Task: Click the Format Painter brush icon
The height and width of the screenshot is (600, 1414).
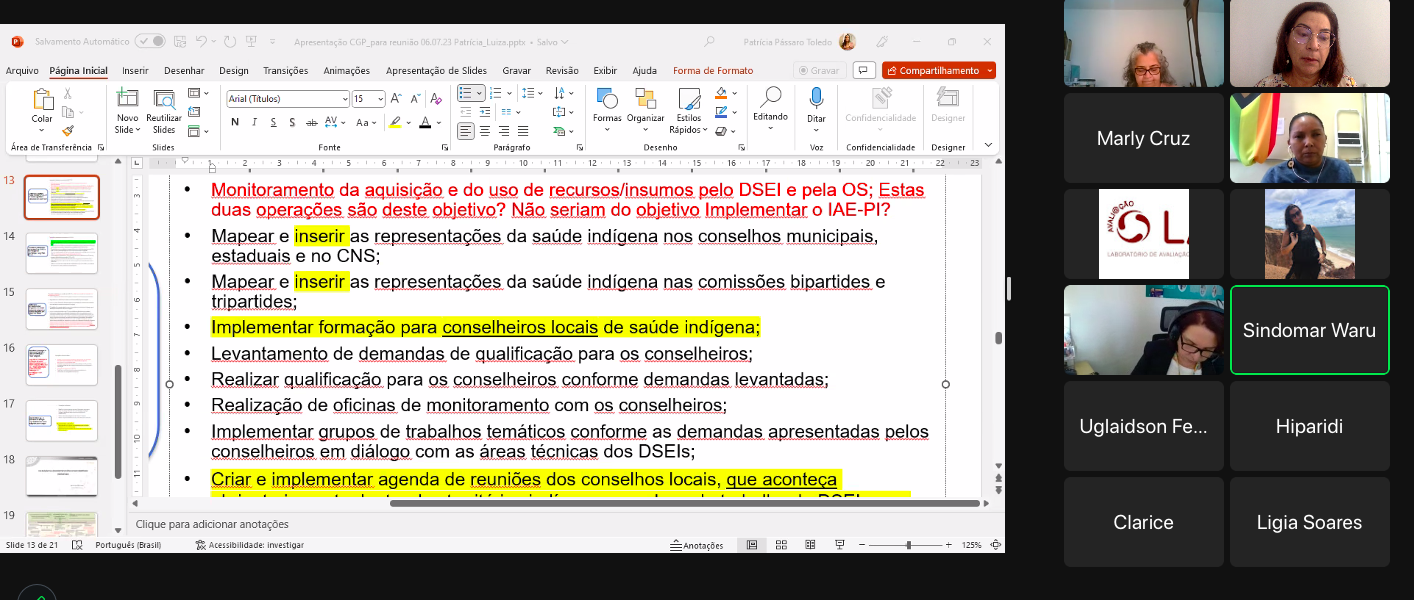Action: 68,130
